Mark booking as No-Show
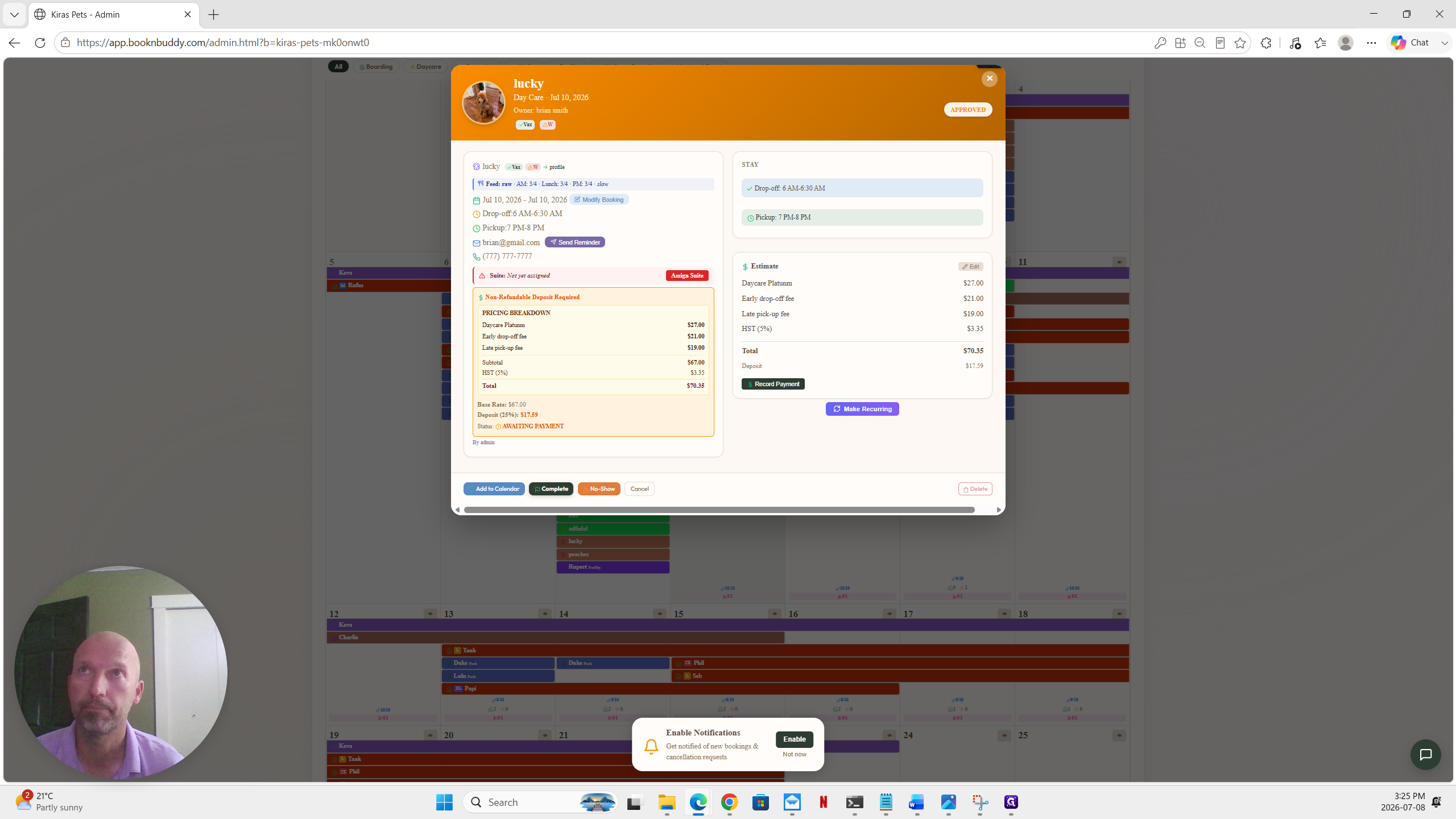The image size is (1456, 819). coord(599,489)
